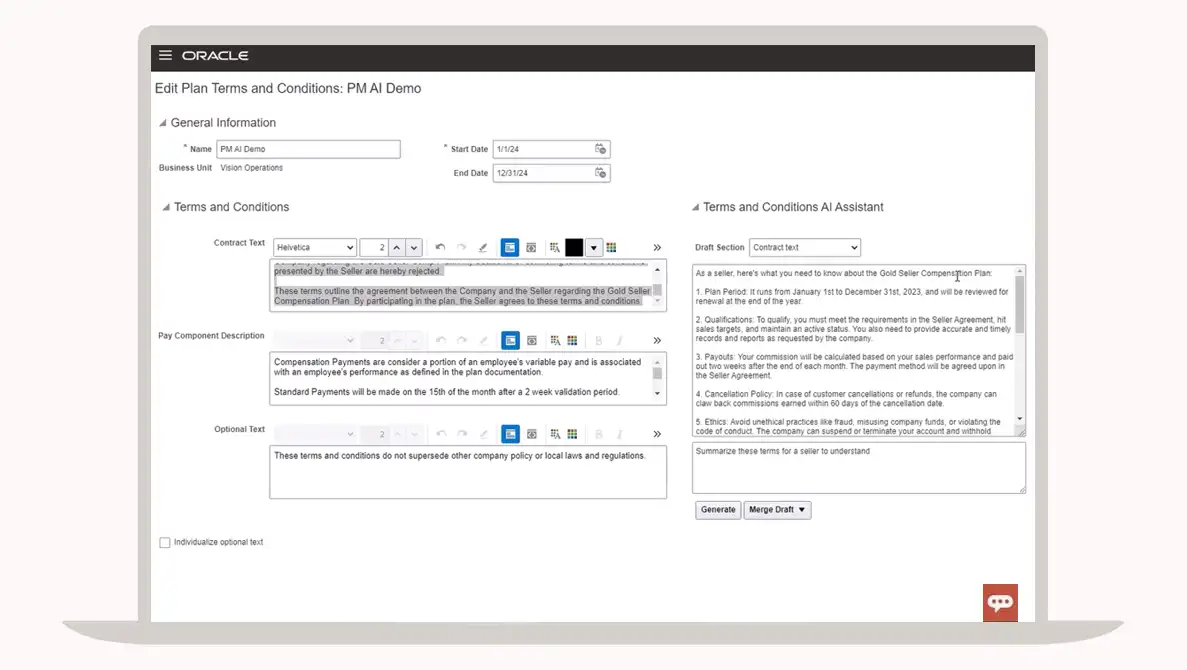Screen dimensions: 1187x670
Task: Toggle rich text editing mode for Contract Text
Action: click(510, 247)
